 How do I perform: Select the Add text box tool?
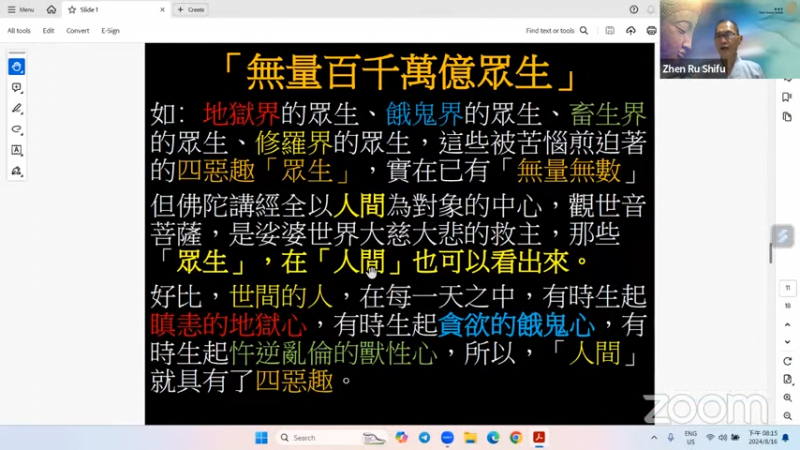click(x=17, y=150)
